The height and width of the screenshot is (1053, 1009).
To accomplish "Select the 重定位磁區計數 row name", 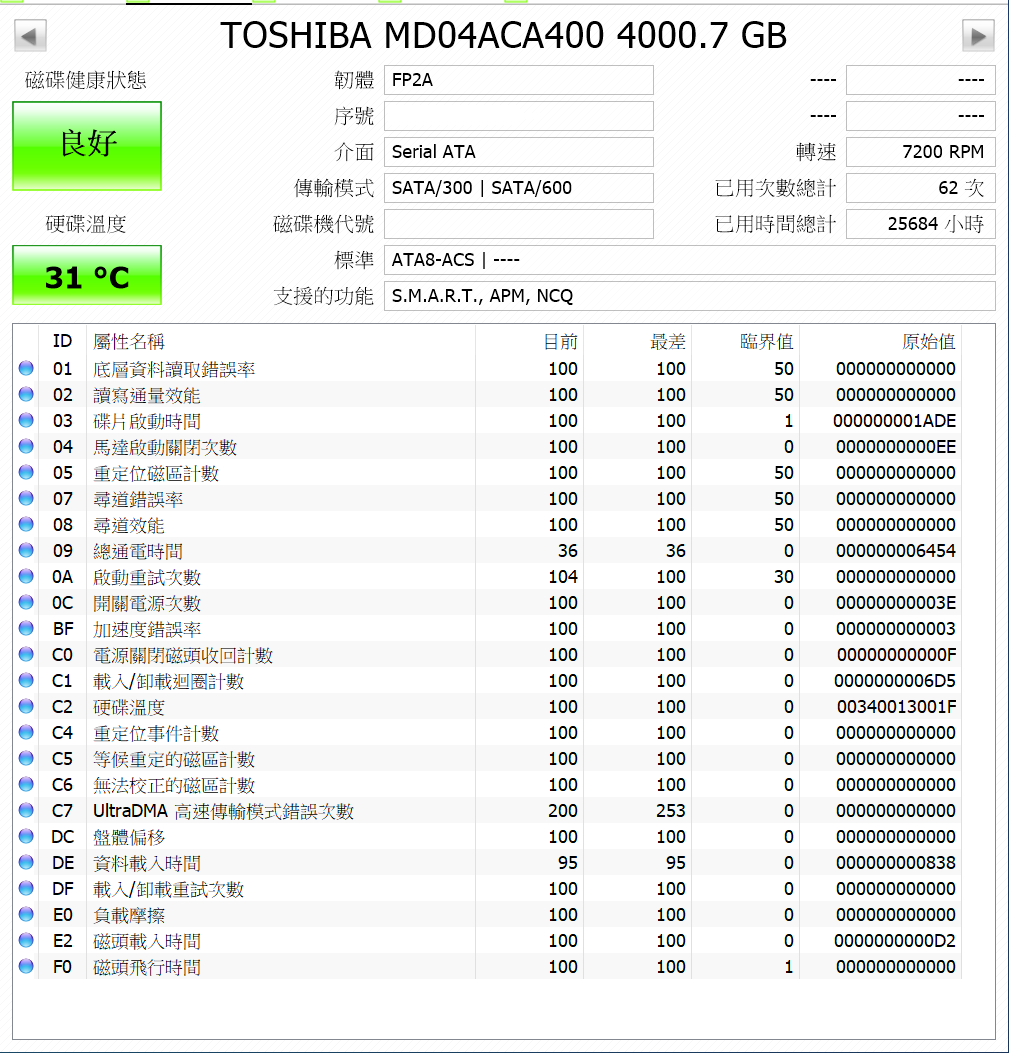I will pyautogui.click(x=156, y=473).
